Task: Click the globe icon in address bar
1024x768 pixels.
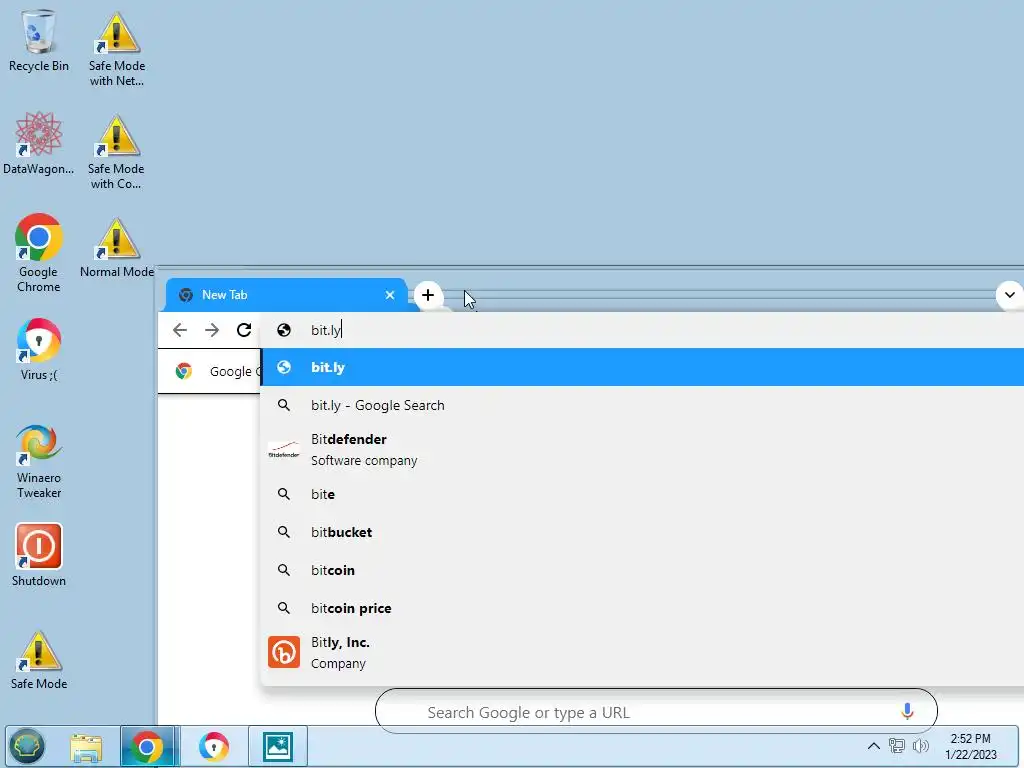Action: click(x=283, y=330)
